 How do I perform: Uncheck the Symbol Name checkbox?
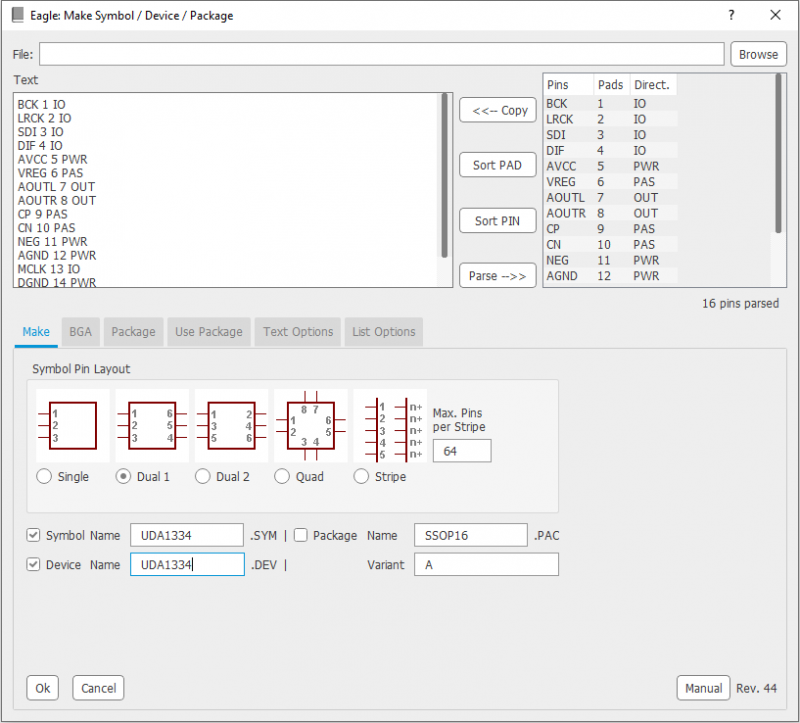click(33, 535)
